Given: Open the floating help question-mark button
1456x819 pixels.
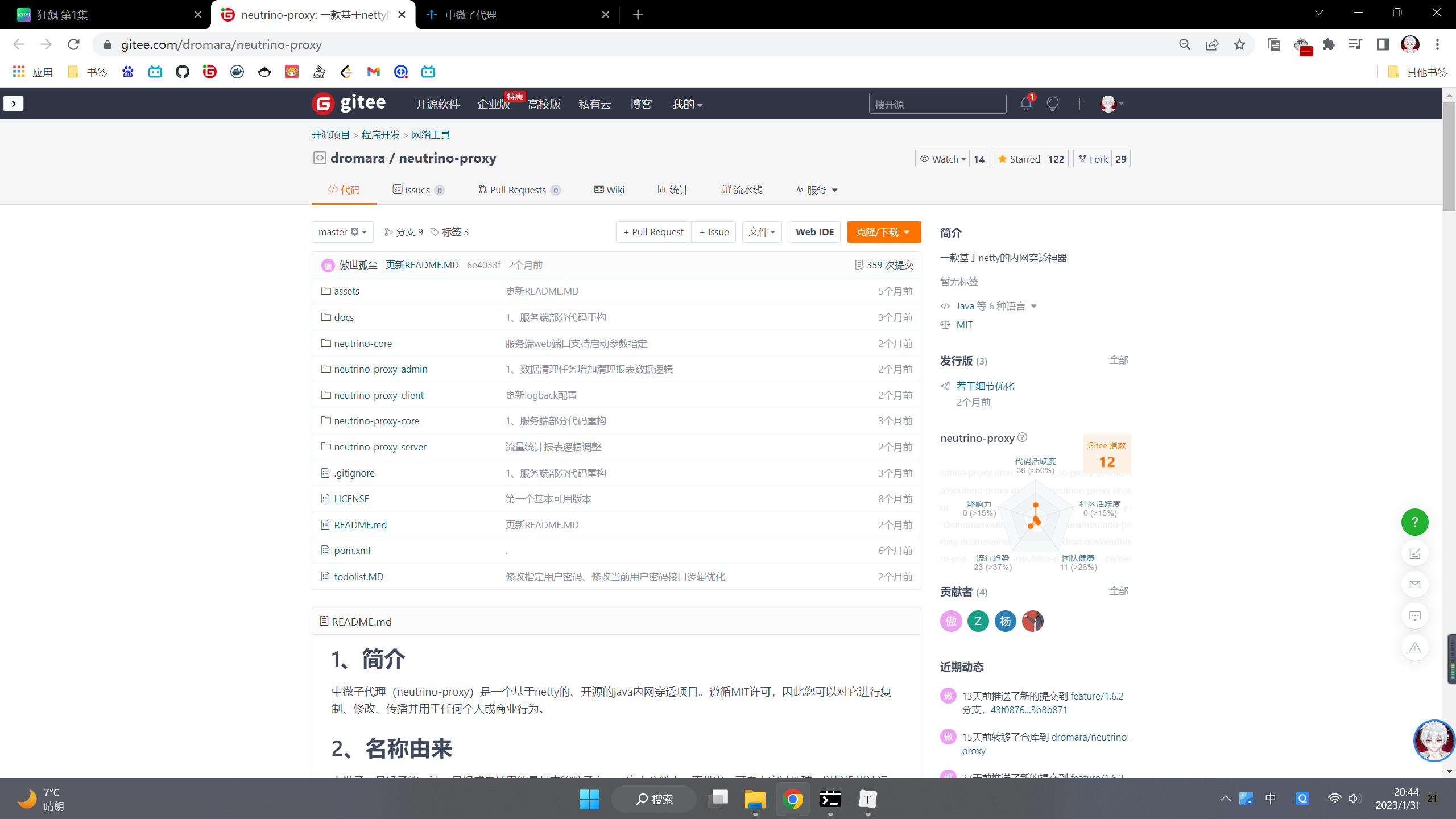Looking at the screenshot, I should pyautogui.click(x=1416, y=522).
